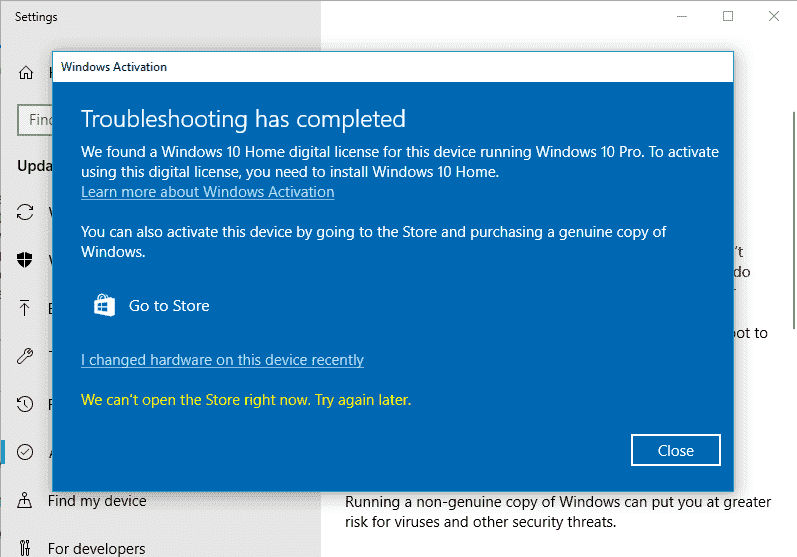Click the Windows Activation dialog title bar
This screenshot has width=797, height=557.
393,67
